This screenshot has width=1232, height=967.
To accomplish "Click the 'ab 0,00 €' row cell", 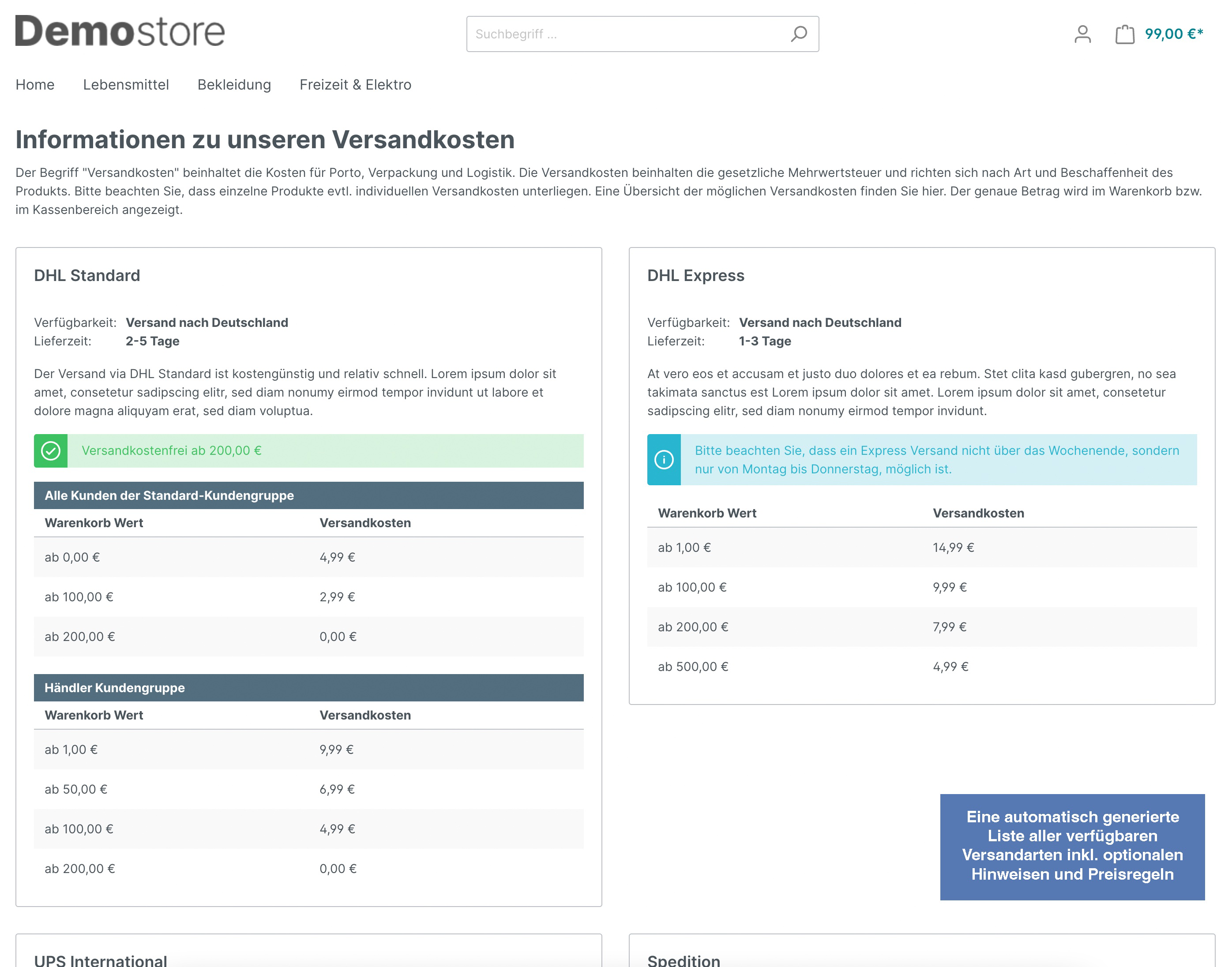I will 72,557.
